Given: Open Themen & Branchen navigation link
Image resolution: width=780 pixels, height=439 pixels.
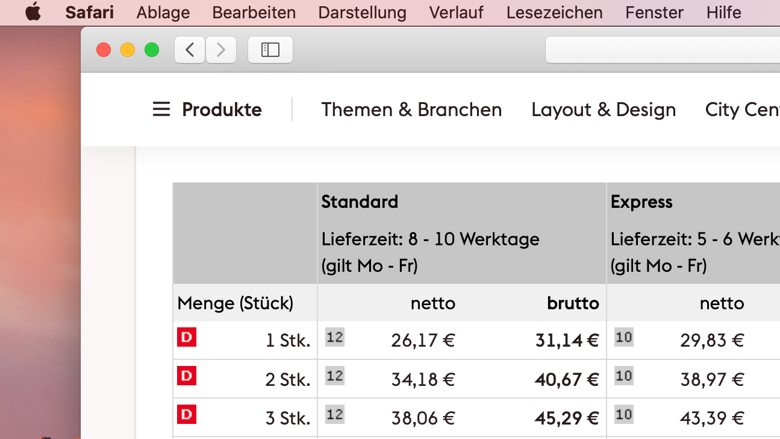Looking at the screenshot, I should click(x=411, y=109).
